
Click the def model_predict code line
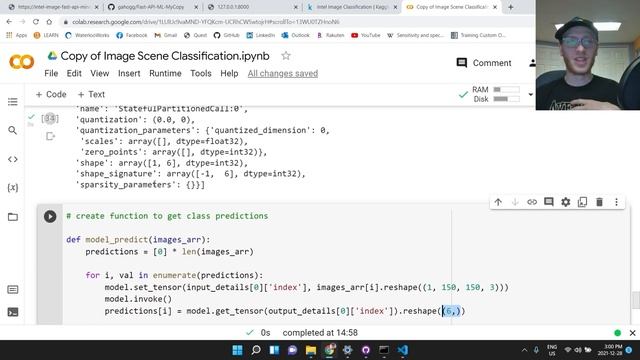pos(138,240)
